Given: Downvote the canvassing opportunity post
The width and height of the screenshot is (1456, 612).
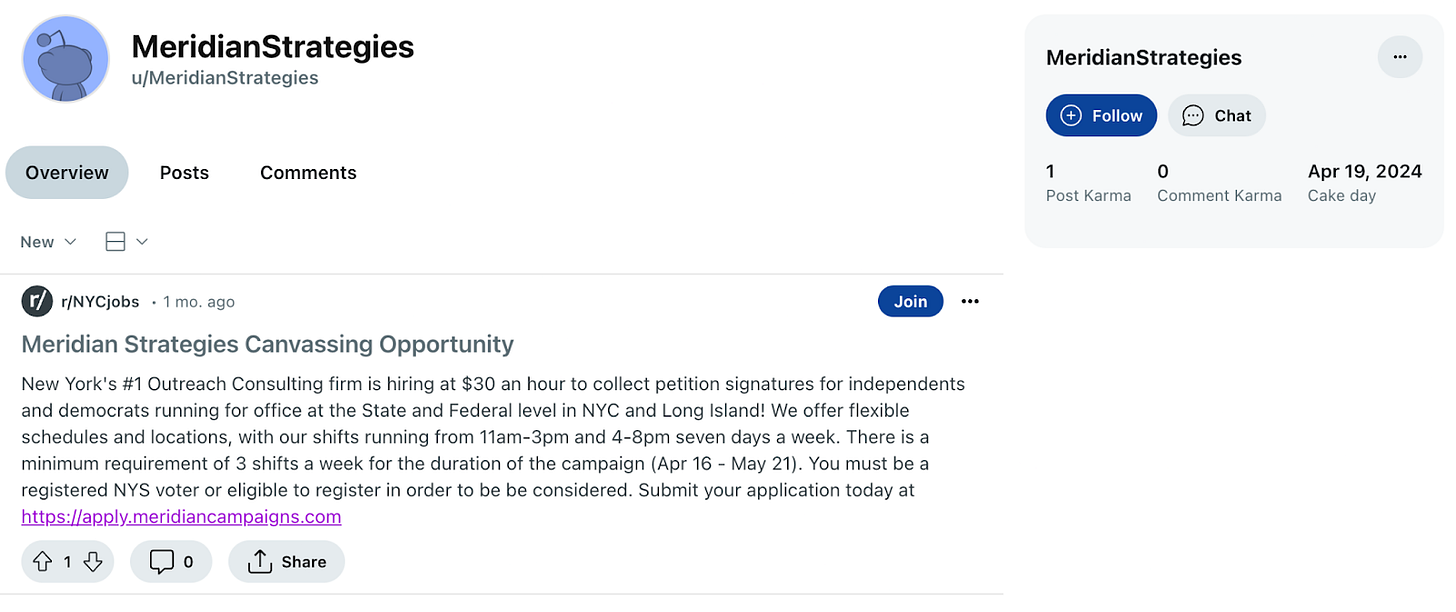Looking at the screenshot, I should (x=93, y=561).
